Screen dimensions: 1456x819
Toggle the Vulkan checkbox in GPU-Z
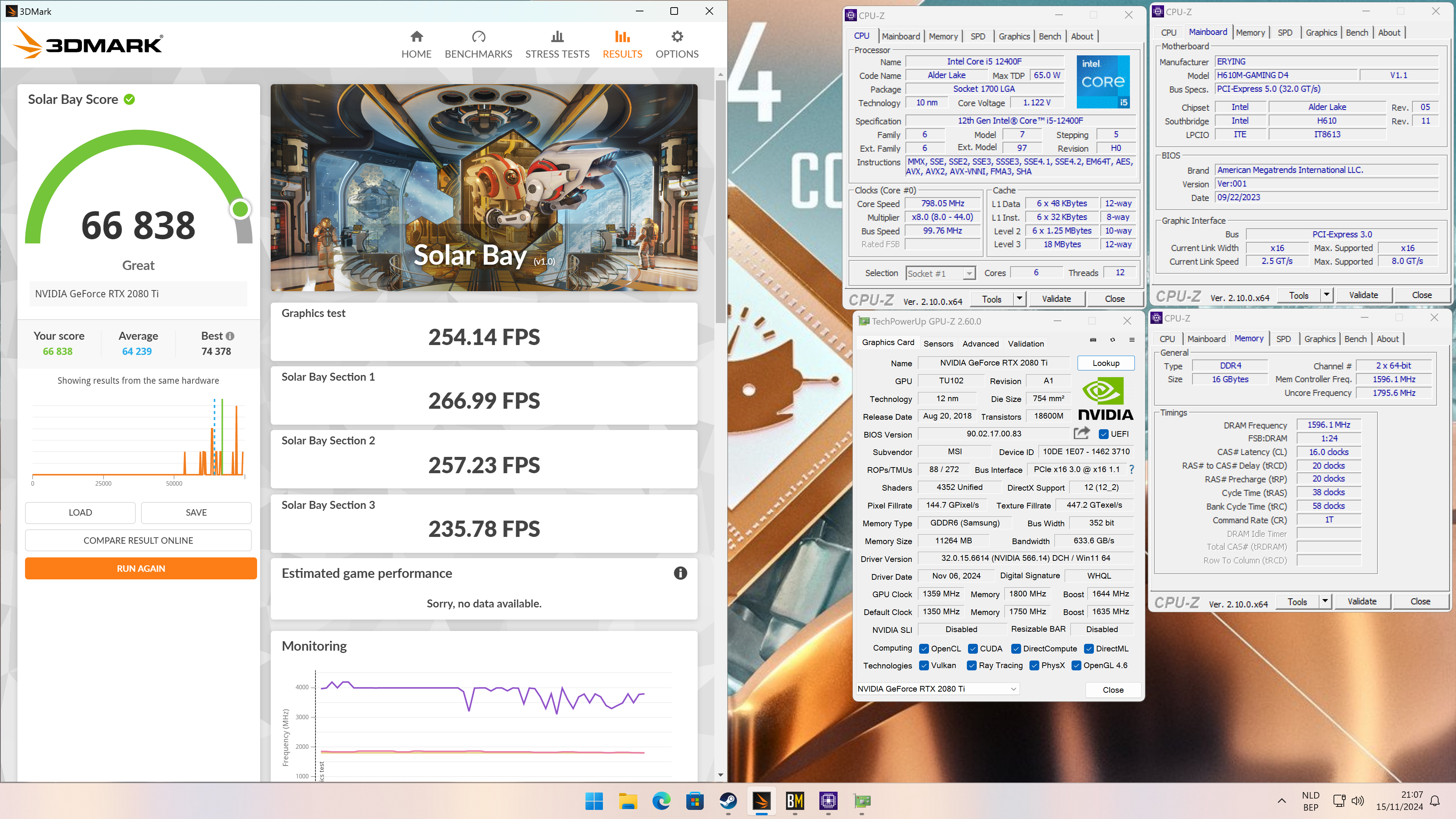pos(924,666)
